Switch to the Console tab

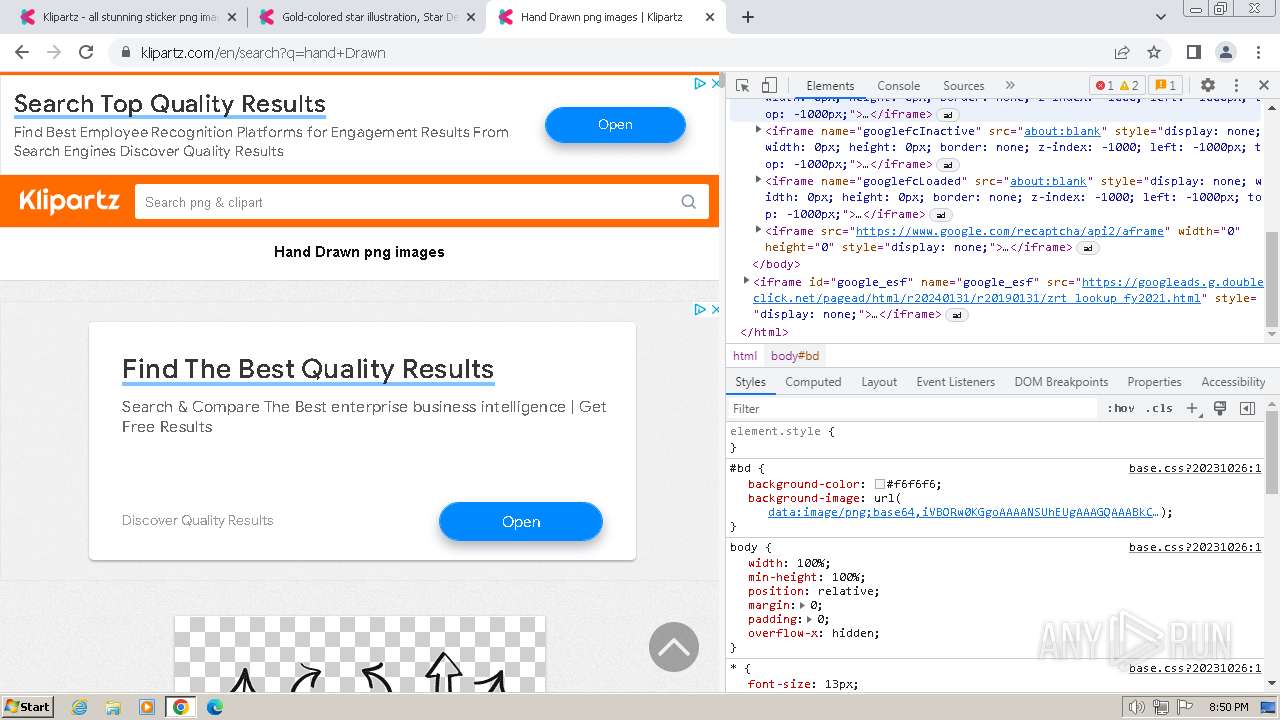pyautogui.click(x=898, y=86)
